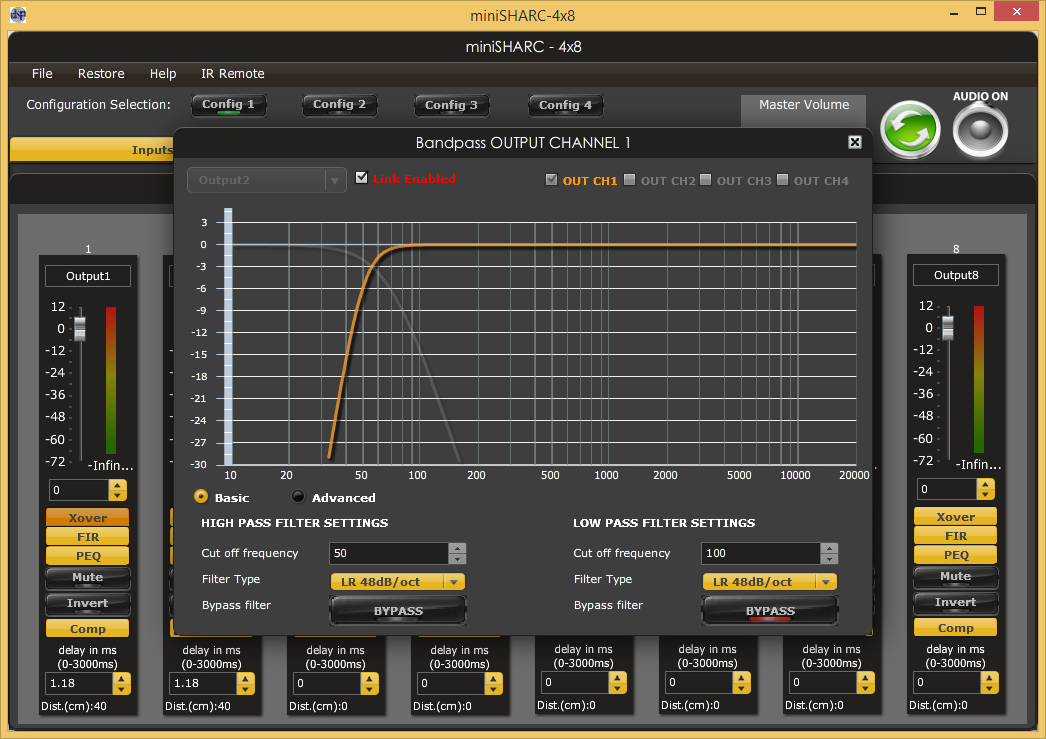Open Xover settings for Output1
This screenshot has width=1046, height=739.
[87, 518]
